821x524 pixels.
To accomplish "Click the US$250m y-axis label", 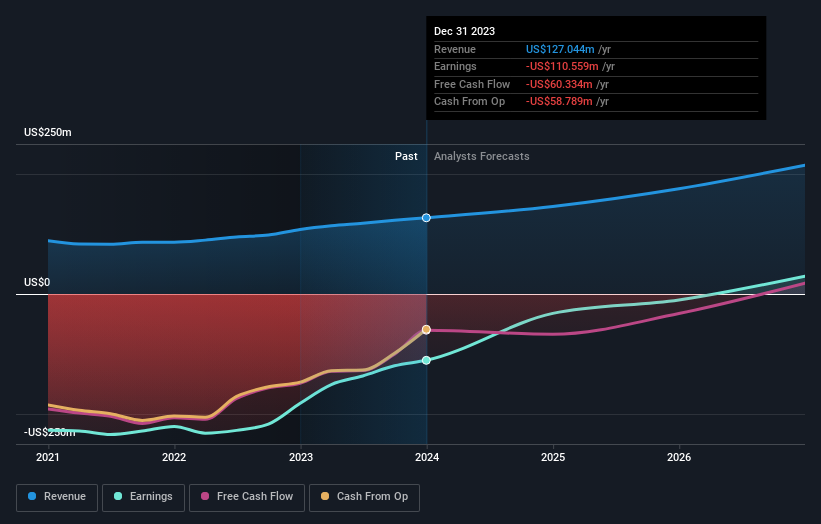I will (48, 132).
